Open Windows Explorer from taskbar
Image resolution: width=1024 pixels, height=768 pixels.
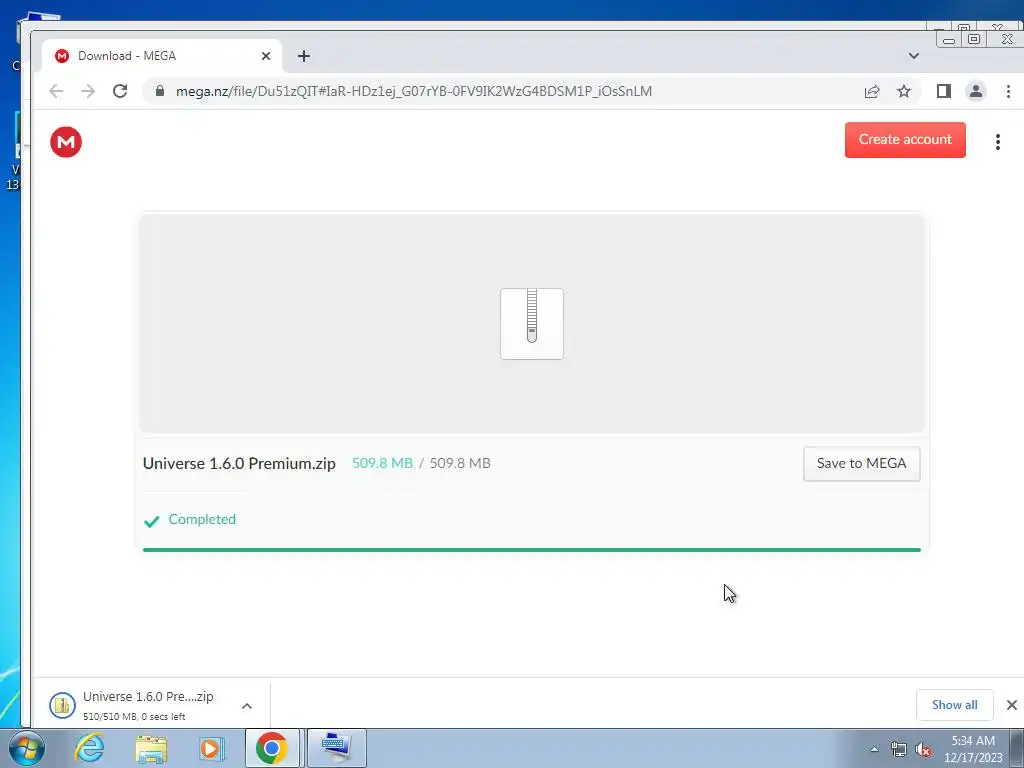coord(151,748)
